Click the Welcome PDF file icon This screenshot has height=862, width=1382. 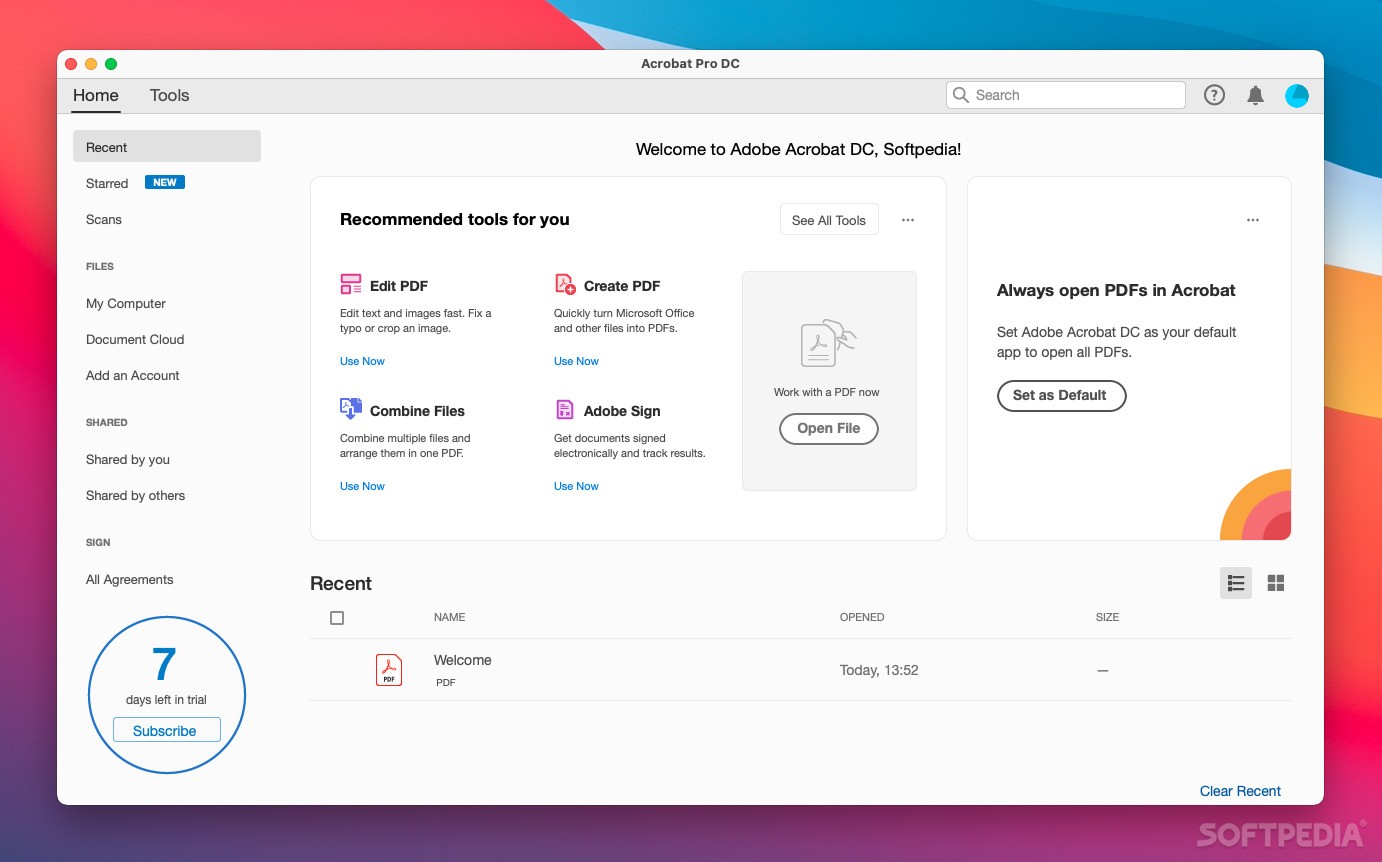(x=389, y=669)
